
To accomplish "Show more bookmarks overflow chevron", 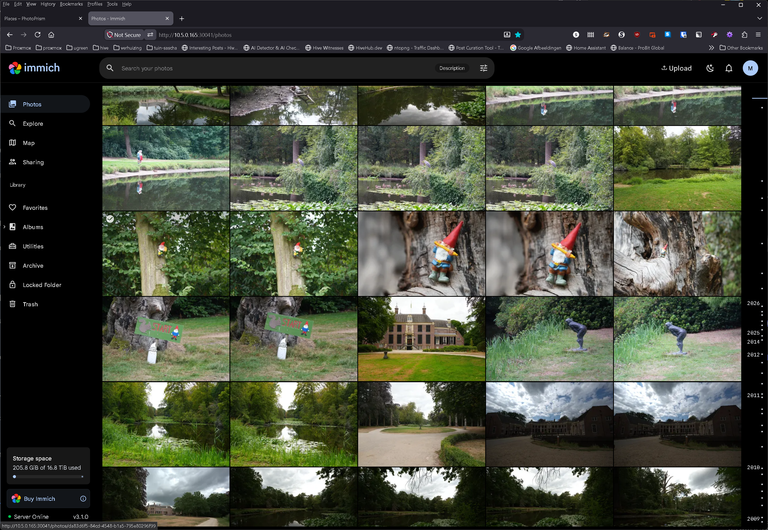I will (711, 48).
